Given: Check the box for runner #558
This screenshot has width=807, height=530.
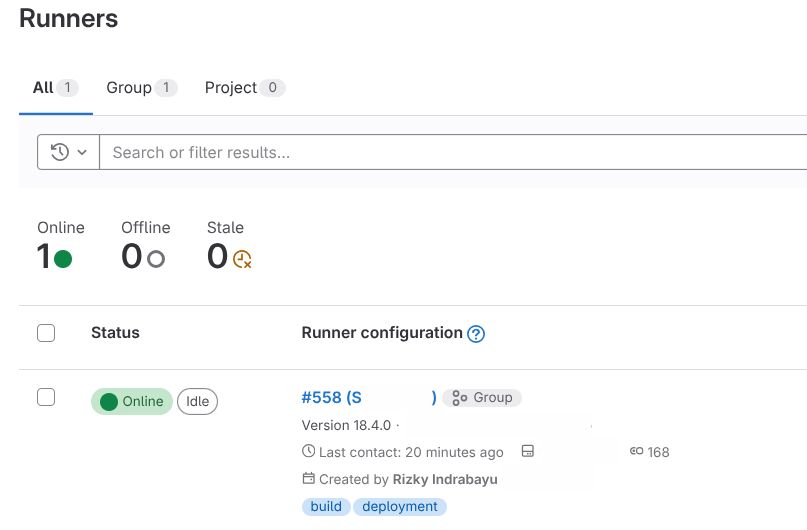Looking at the screenshot, I should click(x=46, y=397).
